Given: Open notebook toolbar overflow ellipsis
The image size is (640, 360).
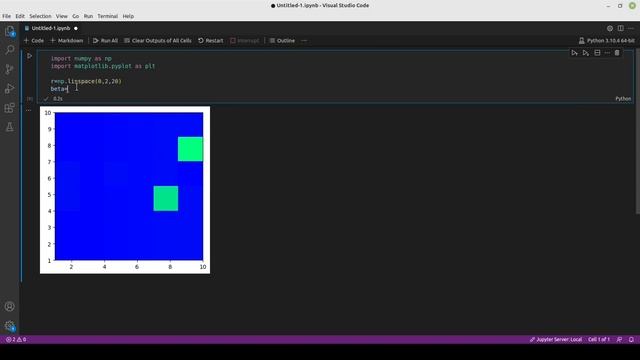Looking at the screenshot, I should [304, 40].
